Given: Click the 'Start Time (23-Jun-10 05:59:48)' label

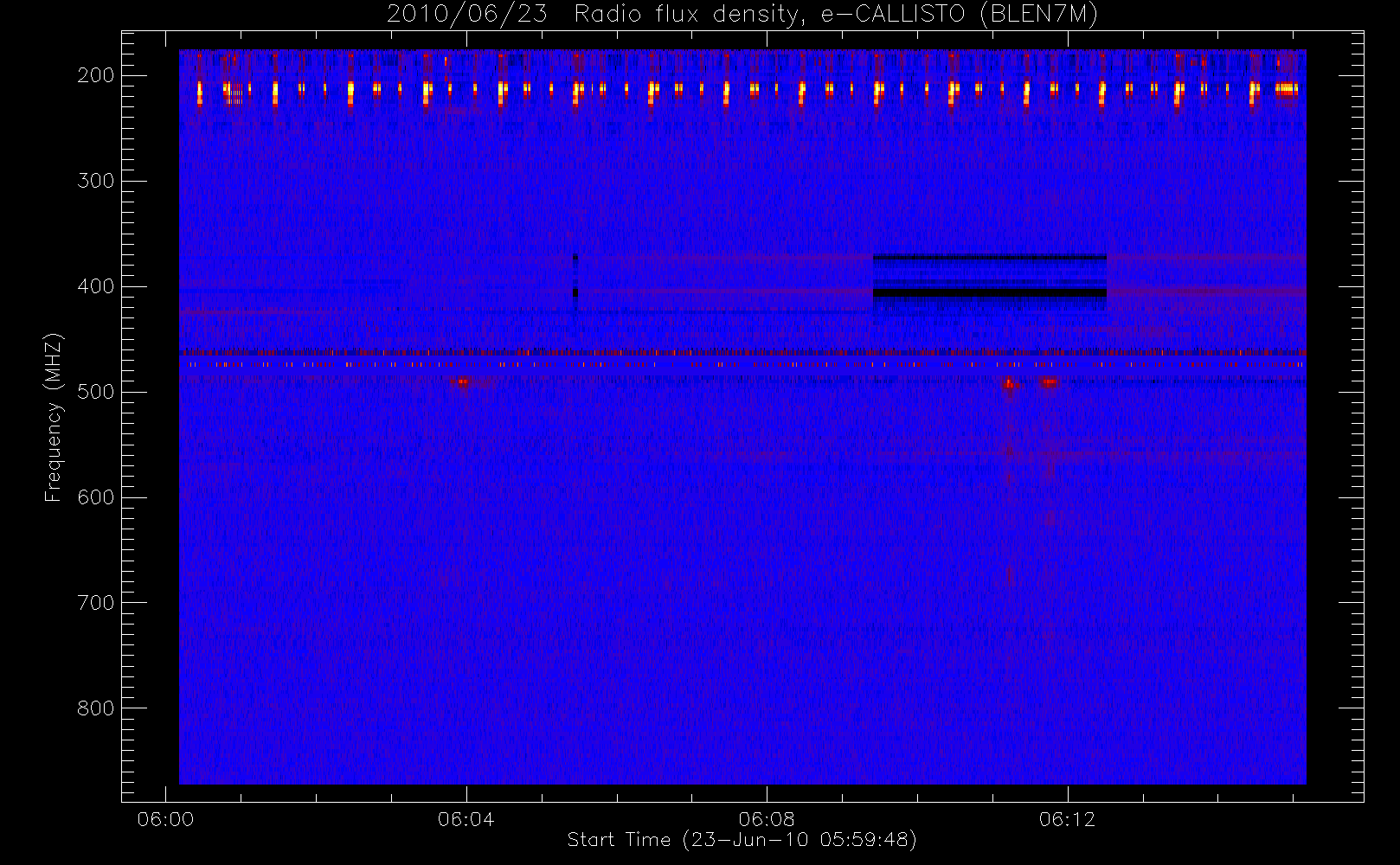Looking at the screenshot, I should [x=742, y=840].
